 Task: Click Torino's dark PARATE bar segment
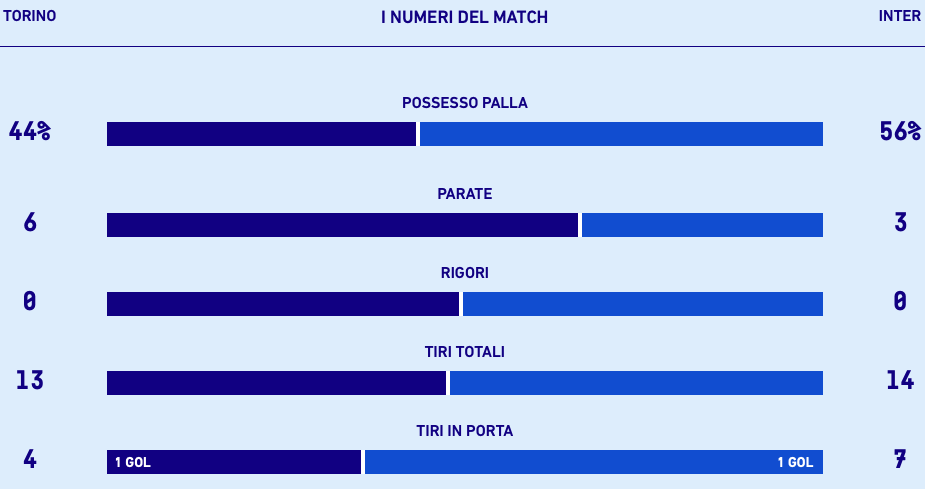click(342, 225)
